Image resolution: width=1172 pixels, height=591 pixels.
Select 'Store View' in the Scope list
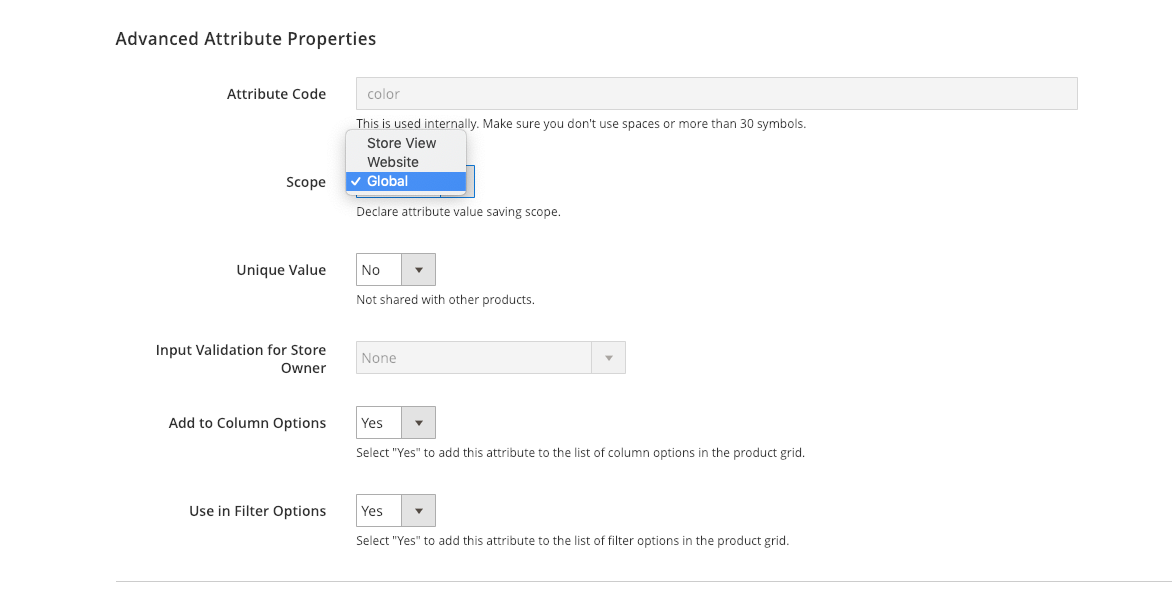pyautogui.click(x=400, y=143)
